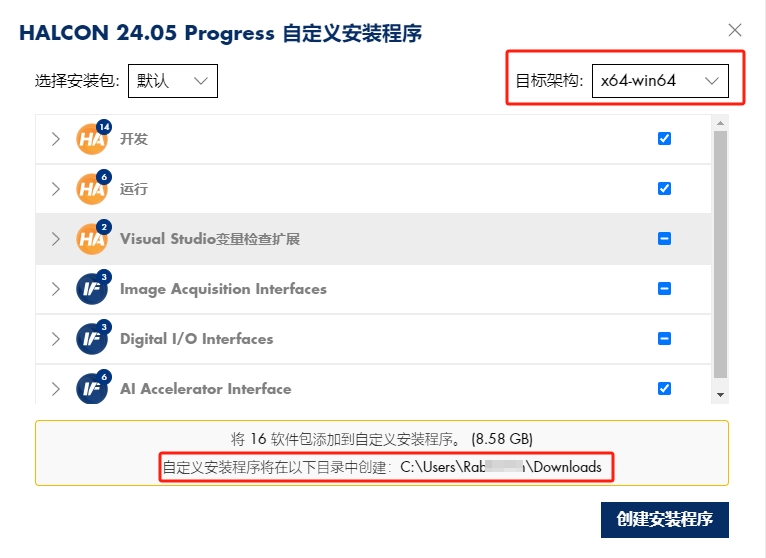Click the 16 软件包 (8.58 GB) summary text

point(382,439)
